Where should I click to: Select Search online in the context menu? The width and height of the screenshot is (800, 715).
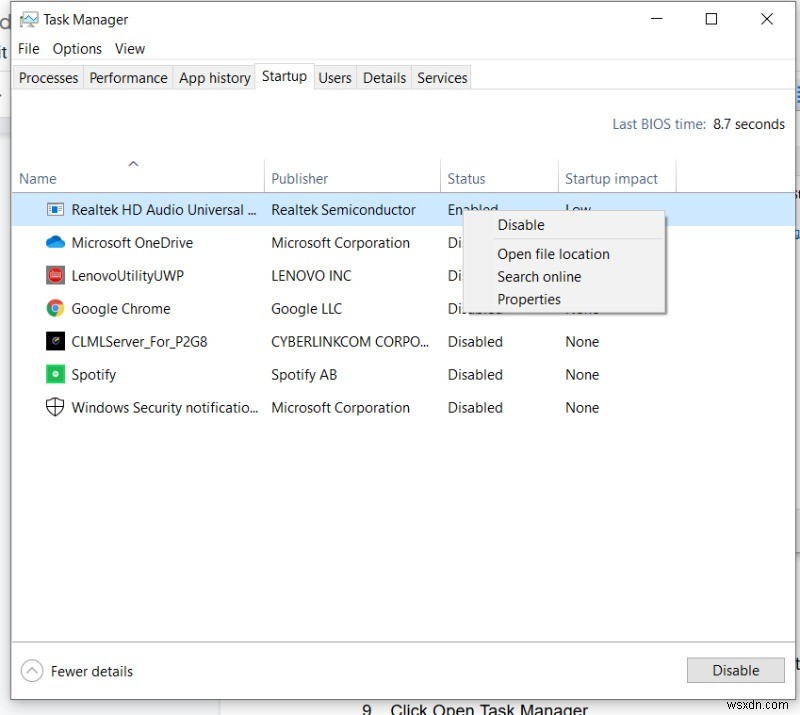[x=539, y=277]
